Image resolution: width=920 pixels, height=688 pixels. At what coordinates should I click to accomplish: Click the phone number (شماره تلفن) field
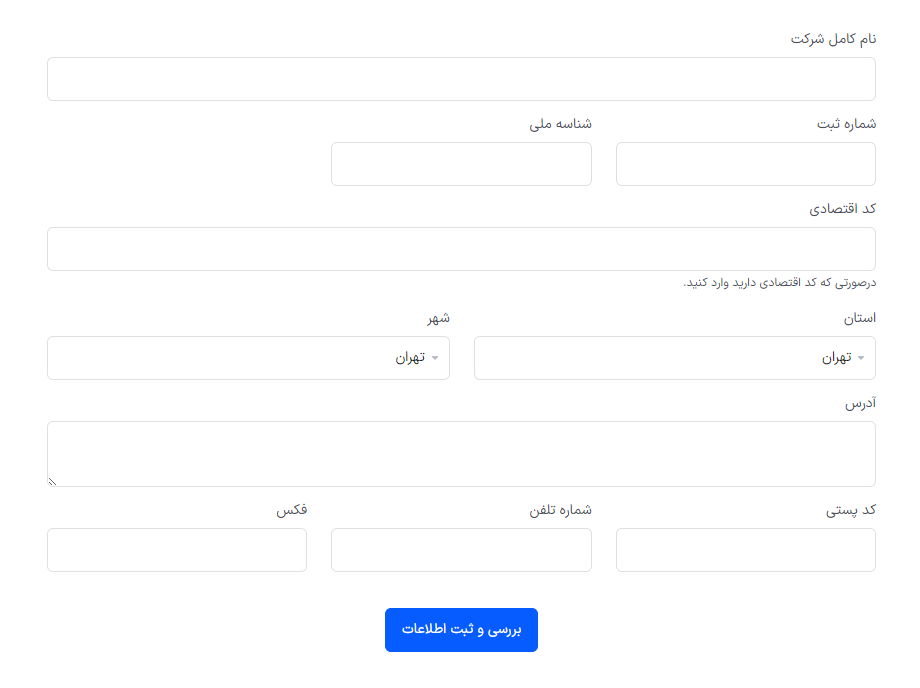click(461, 550)
